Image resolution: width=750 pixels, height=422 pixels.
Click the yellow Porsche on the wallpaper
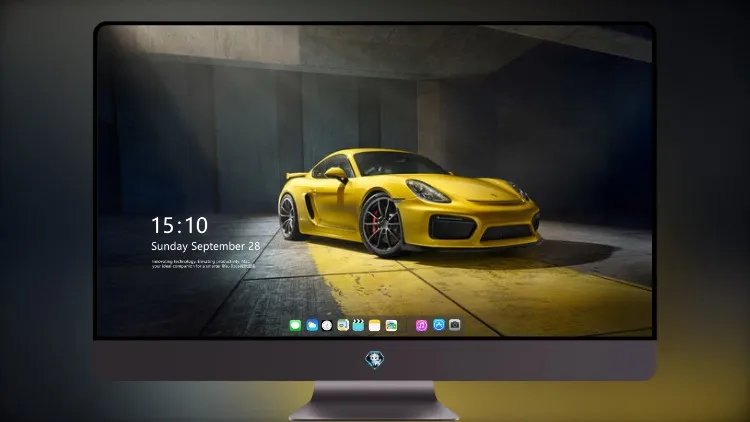pyautogui.click(x=409, y=202)
